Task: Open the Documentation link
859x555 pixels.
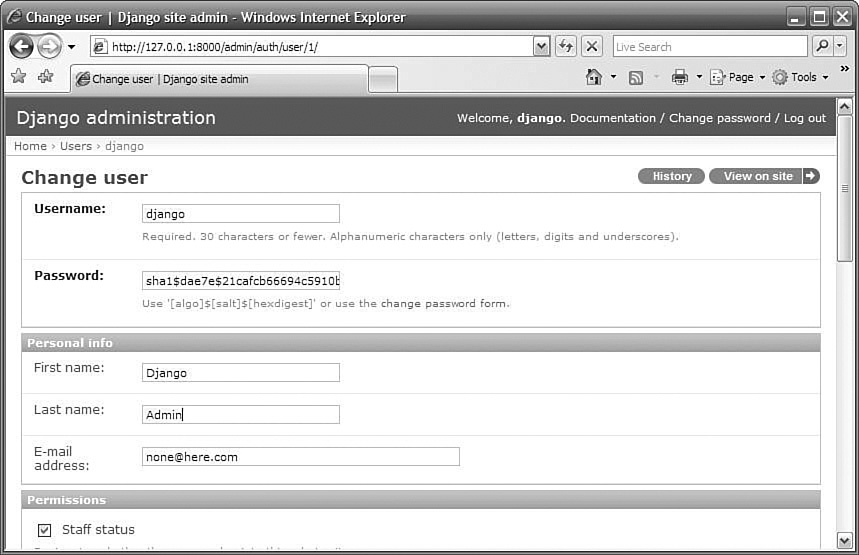Action: [x=612, y=118]
